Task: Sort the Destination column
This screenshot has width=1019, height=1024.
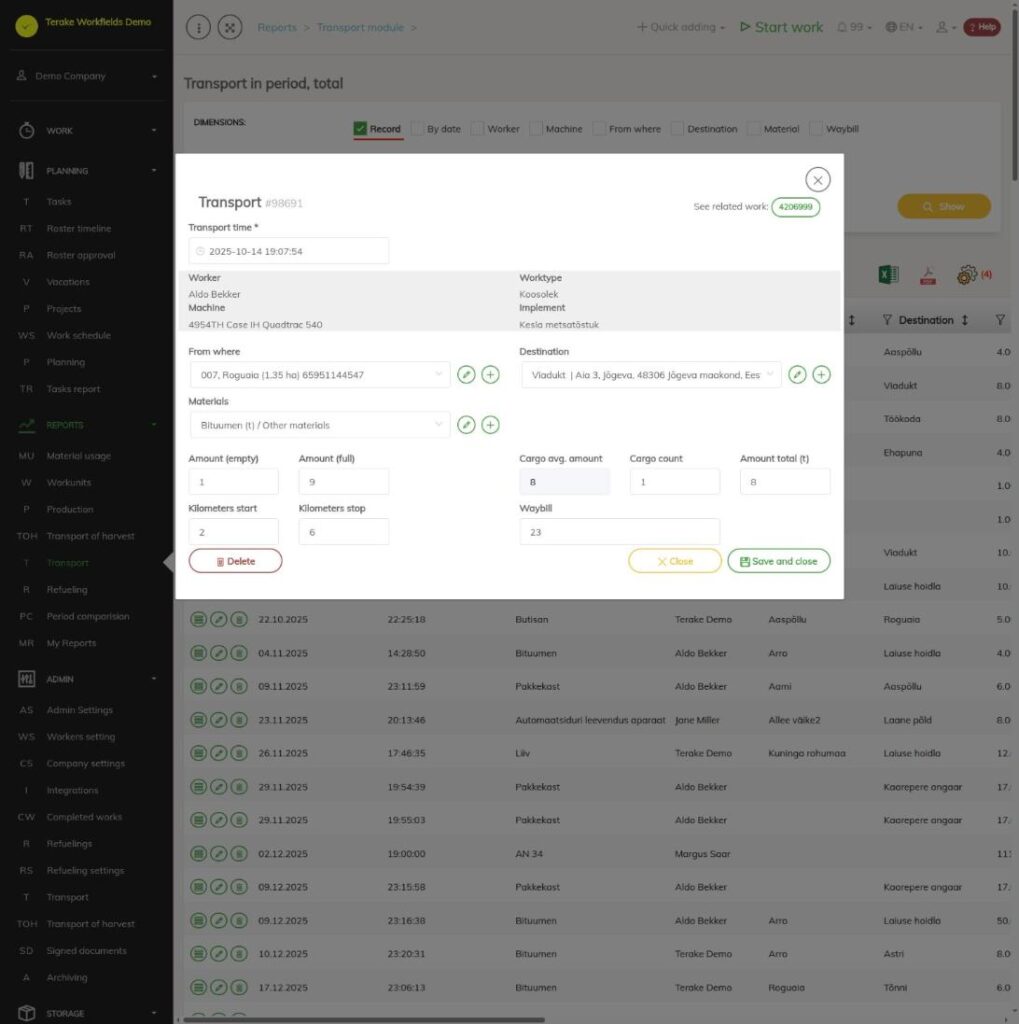Action: (965, 320)
